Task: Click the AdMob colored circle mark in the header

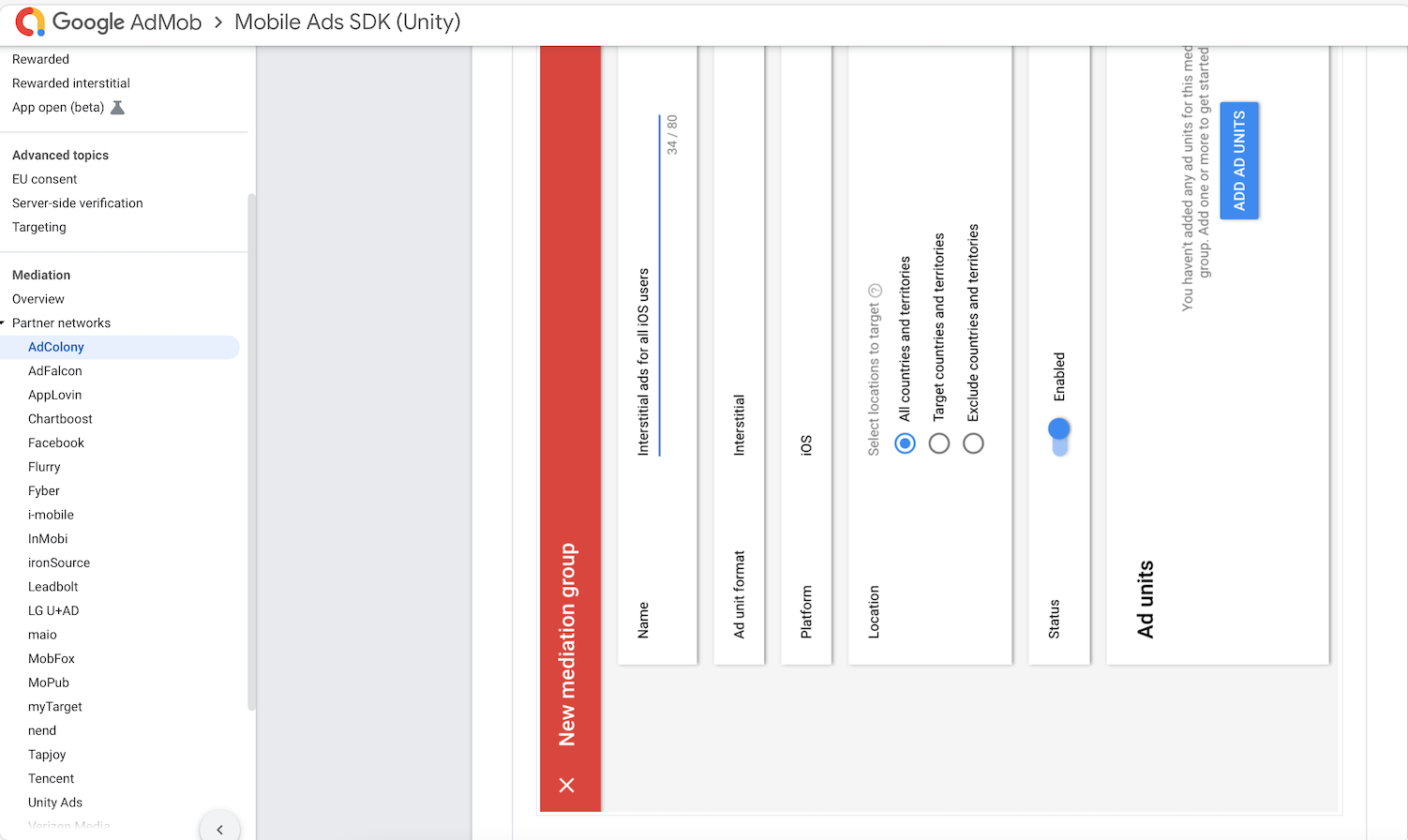Action: [x=28, y=22]
